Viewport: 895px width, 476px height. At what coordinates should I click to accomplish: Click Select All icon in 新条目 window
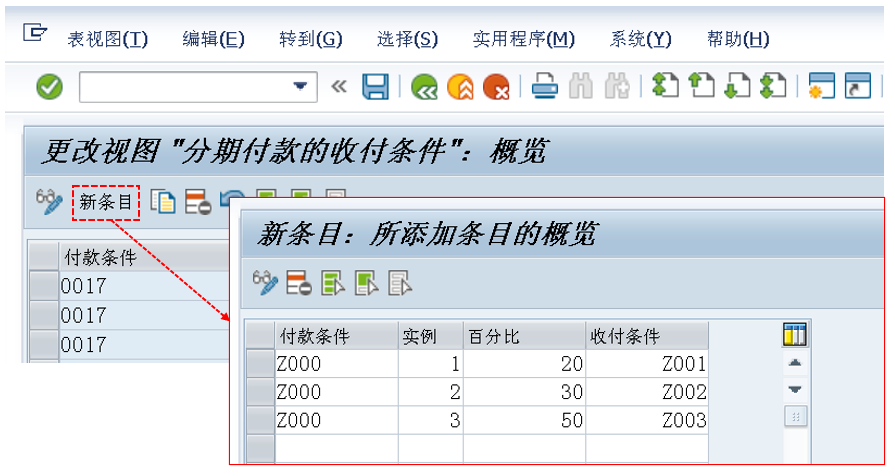pyautogui.click(x=333, y=283)
